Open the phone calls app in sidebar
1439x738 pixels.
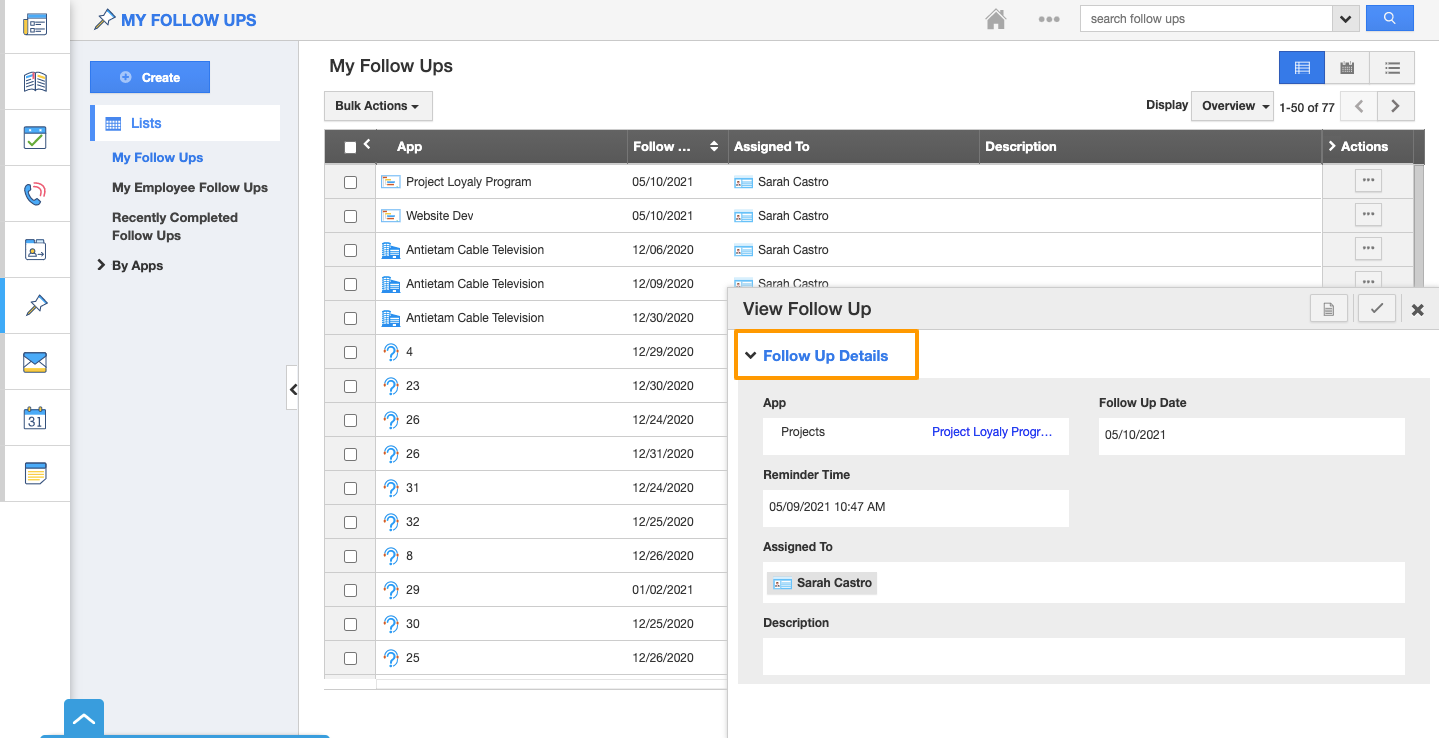point(35,194)
